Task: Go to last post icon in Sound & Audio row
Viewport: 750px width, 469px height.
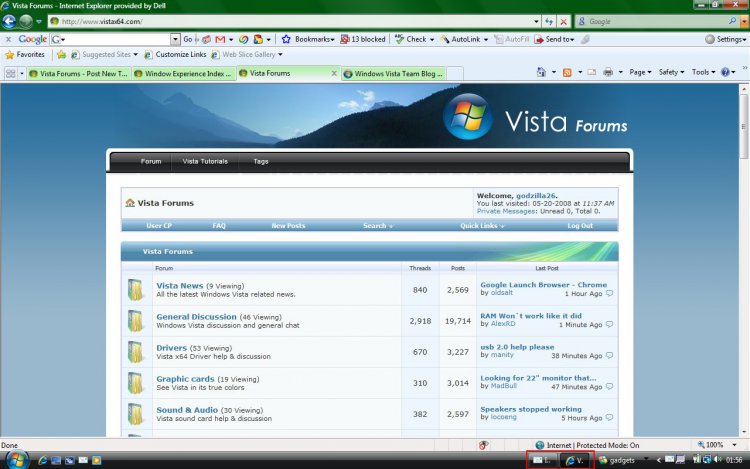Action: 609,417
